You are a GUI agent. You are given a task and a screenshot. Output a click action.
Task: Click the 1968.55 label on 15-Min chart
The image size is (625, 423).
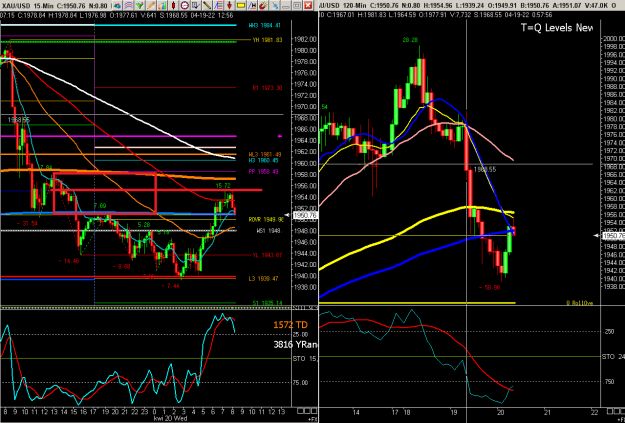pyautogui.click(x=19, y=120)
